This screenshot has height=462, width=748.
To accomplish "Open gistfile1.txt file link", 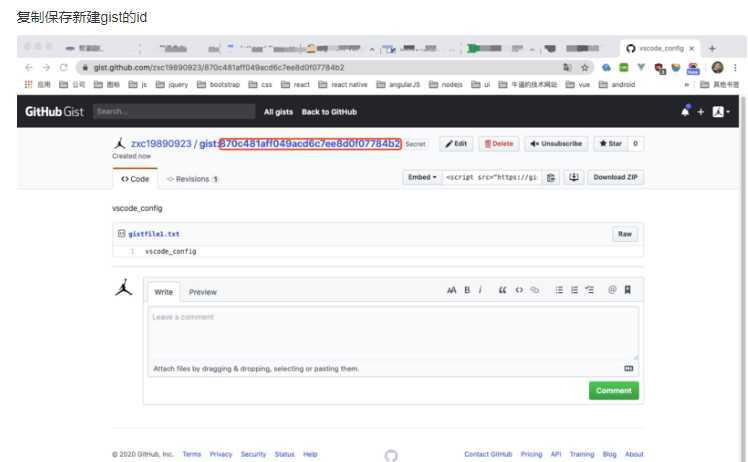I will coord(154,234).
